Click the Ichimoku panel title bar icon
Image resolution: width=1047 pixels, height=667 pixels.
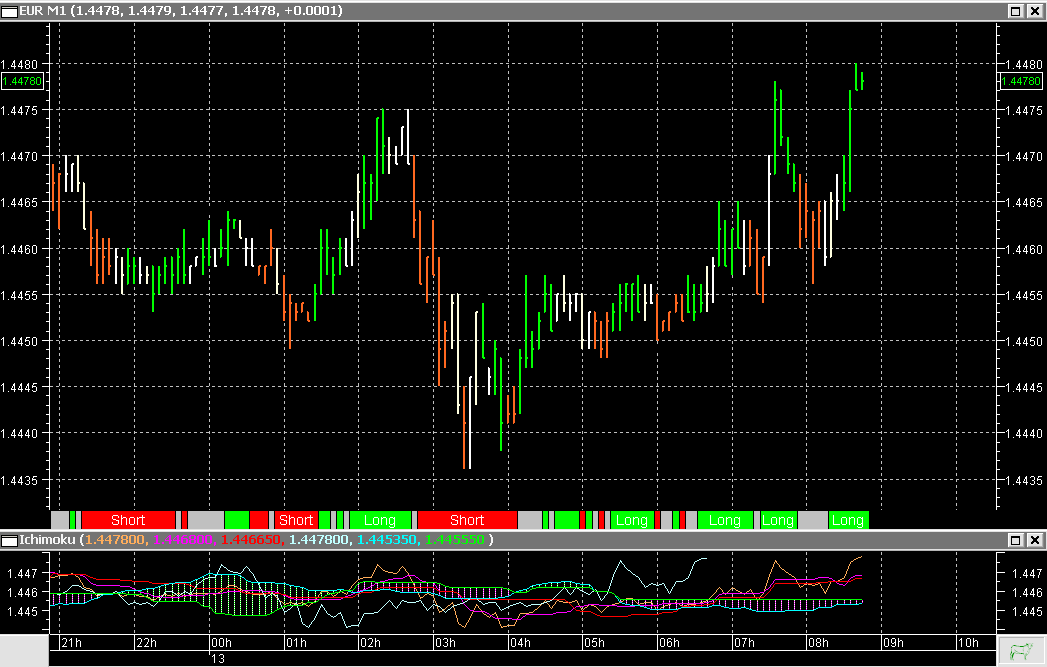[x=9, y=539]
